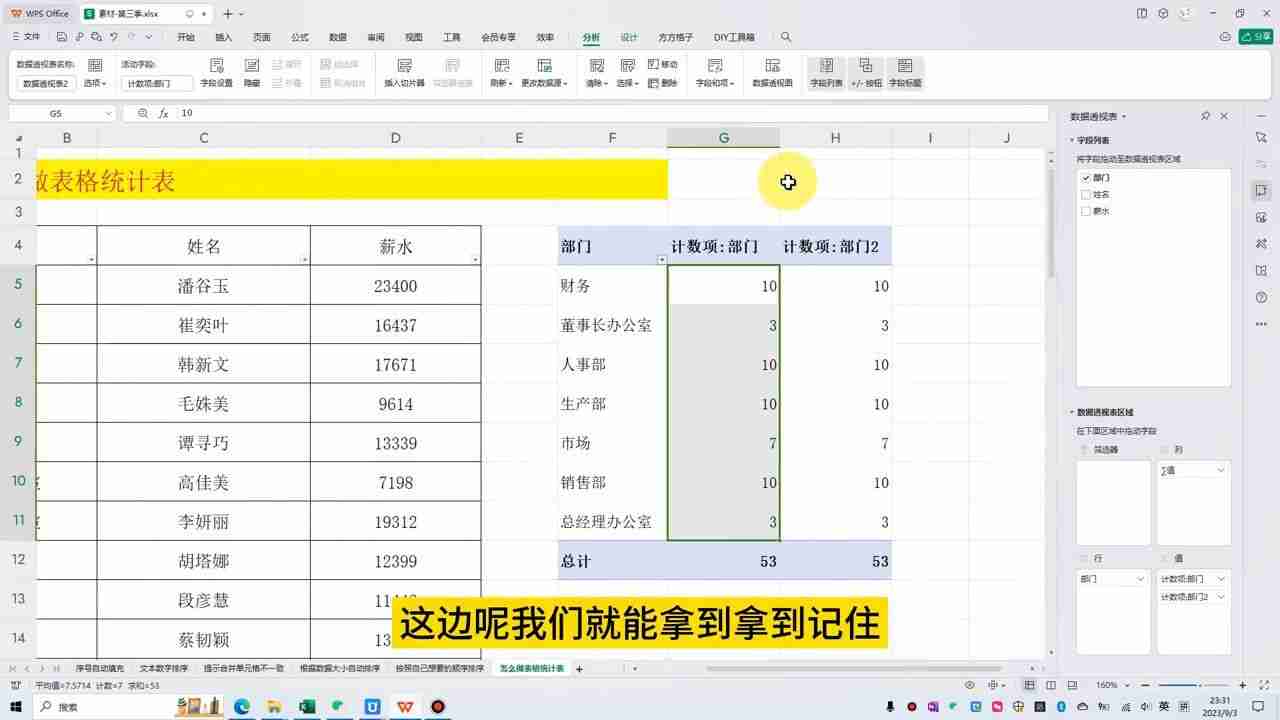This screenshot has height=720, width=1280.
Task: Open the 选择 select dropdown in ribbon
Action: tap(627, 83)
